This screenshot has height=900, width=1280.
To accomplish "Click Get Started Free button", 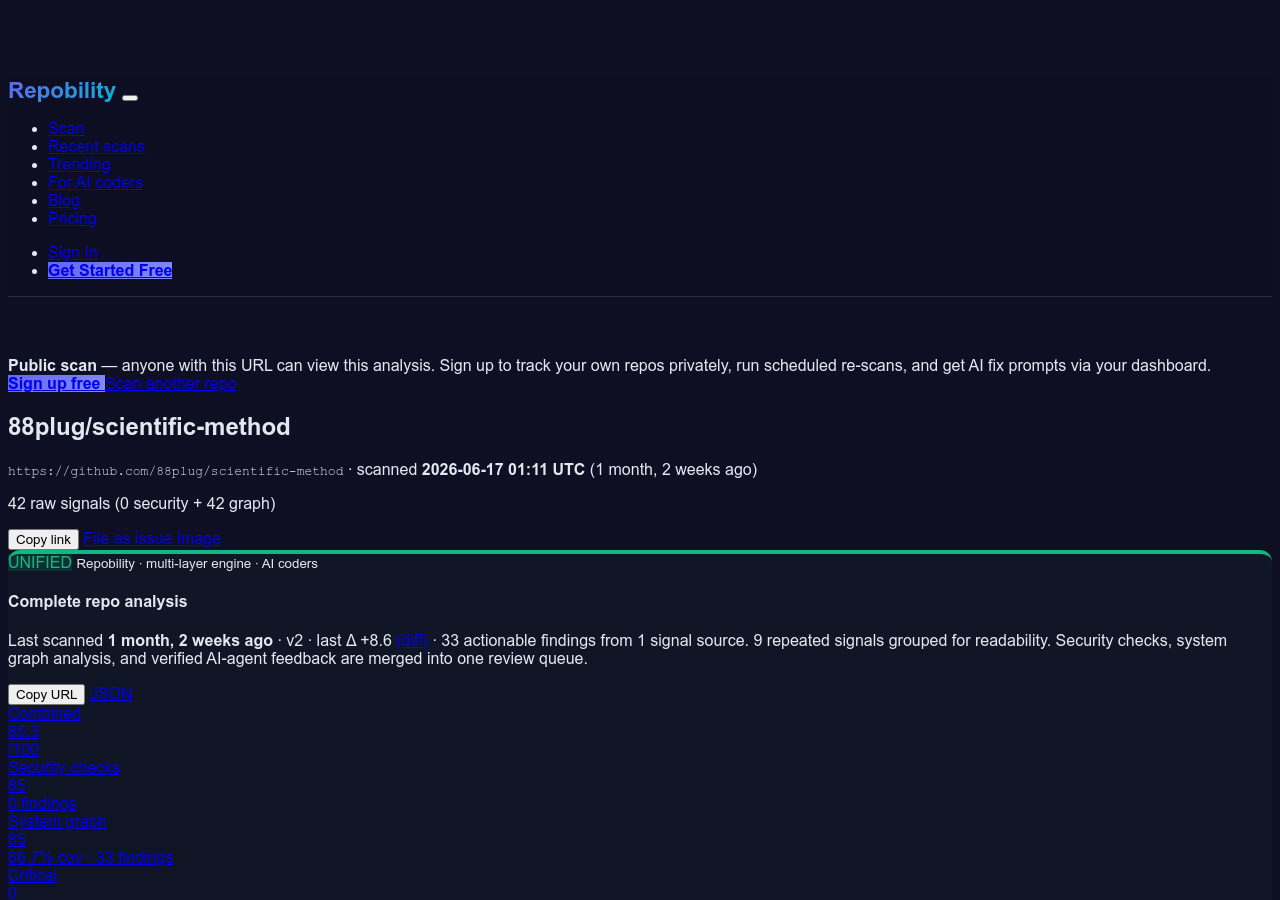I will tap(110, 270).
